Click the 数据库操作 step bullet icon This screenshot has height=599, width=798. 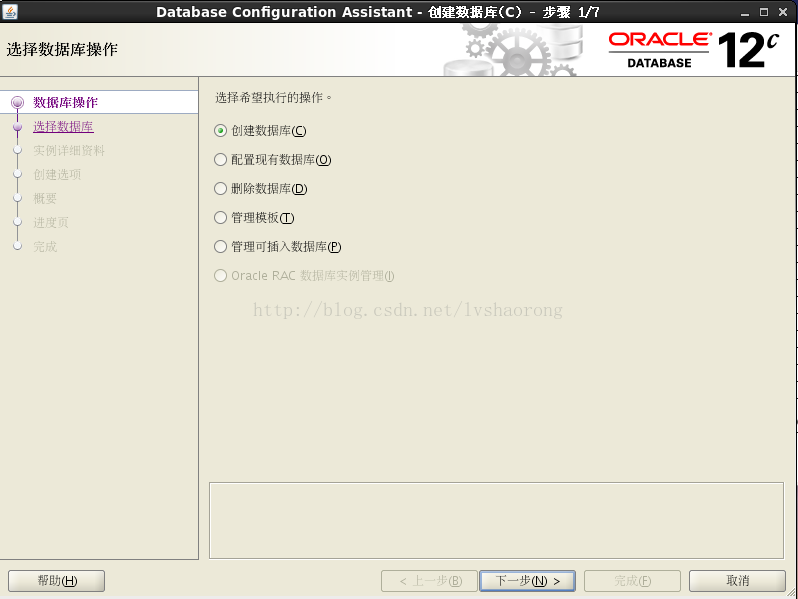17,103
